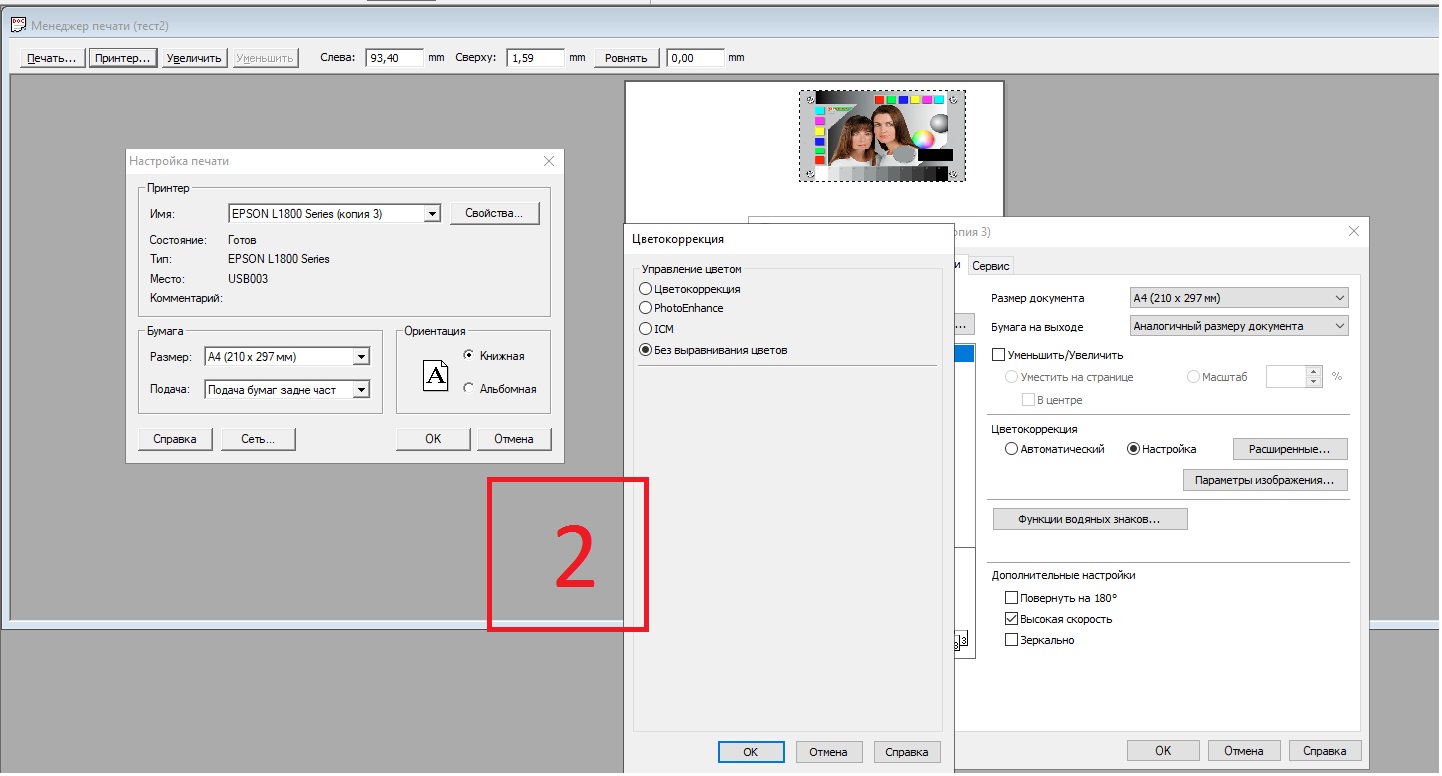Click the Уменьшить toolbar button
This screenshot has height=776, width=1442.
265,58
